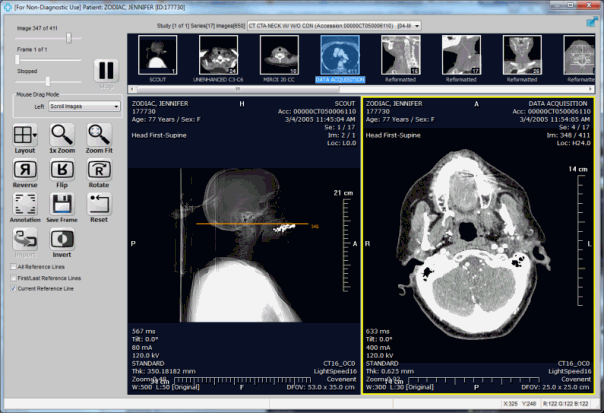Viewport: 604px width, 413px height.
Task: Click thumbnail strip scroll right arrow
Action: tap(591, 89)
